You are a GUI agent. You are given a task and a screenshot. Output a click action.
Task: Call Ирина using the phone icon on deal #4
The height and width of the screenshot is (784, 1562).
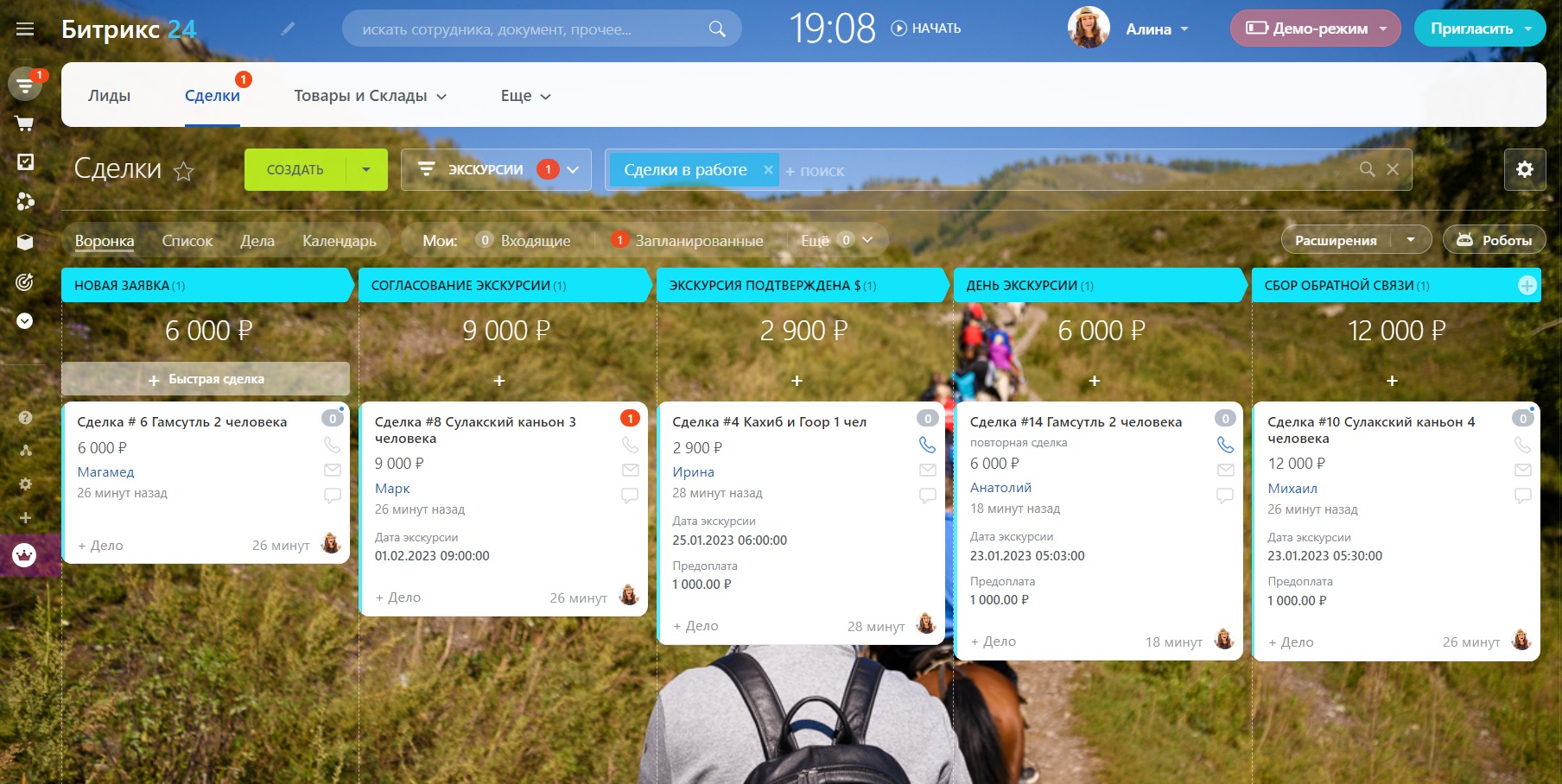(927, 445)
